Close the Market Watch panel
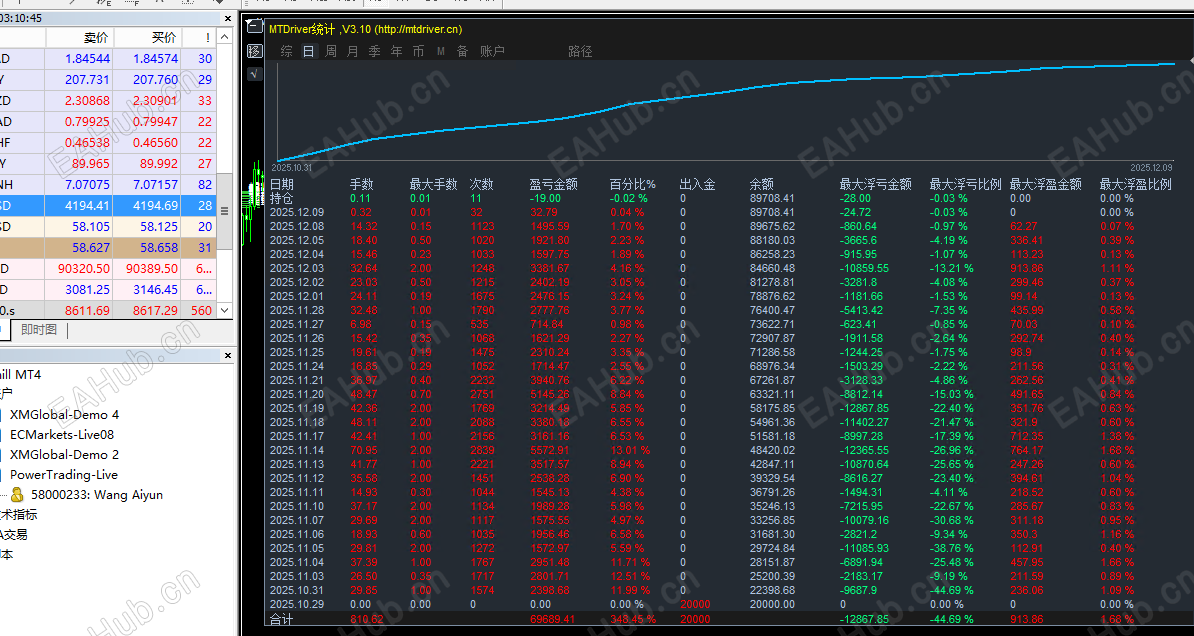 coord(227,18)
